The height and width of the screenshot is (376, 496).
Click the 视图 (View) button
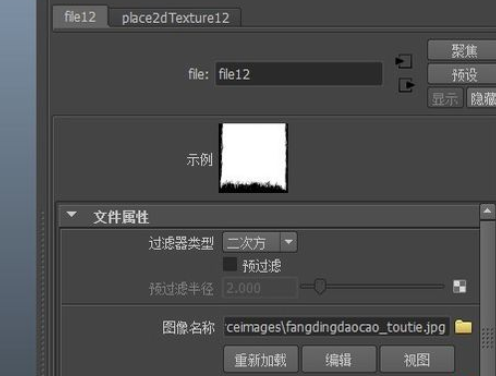coord(417,359)
